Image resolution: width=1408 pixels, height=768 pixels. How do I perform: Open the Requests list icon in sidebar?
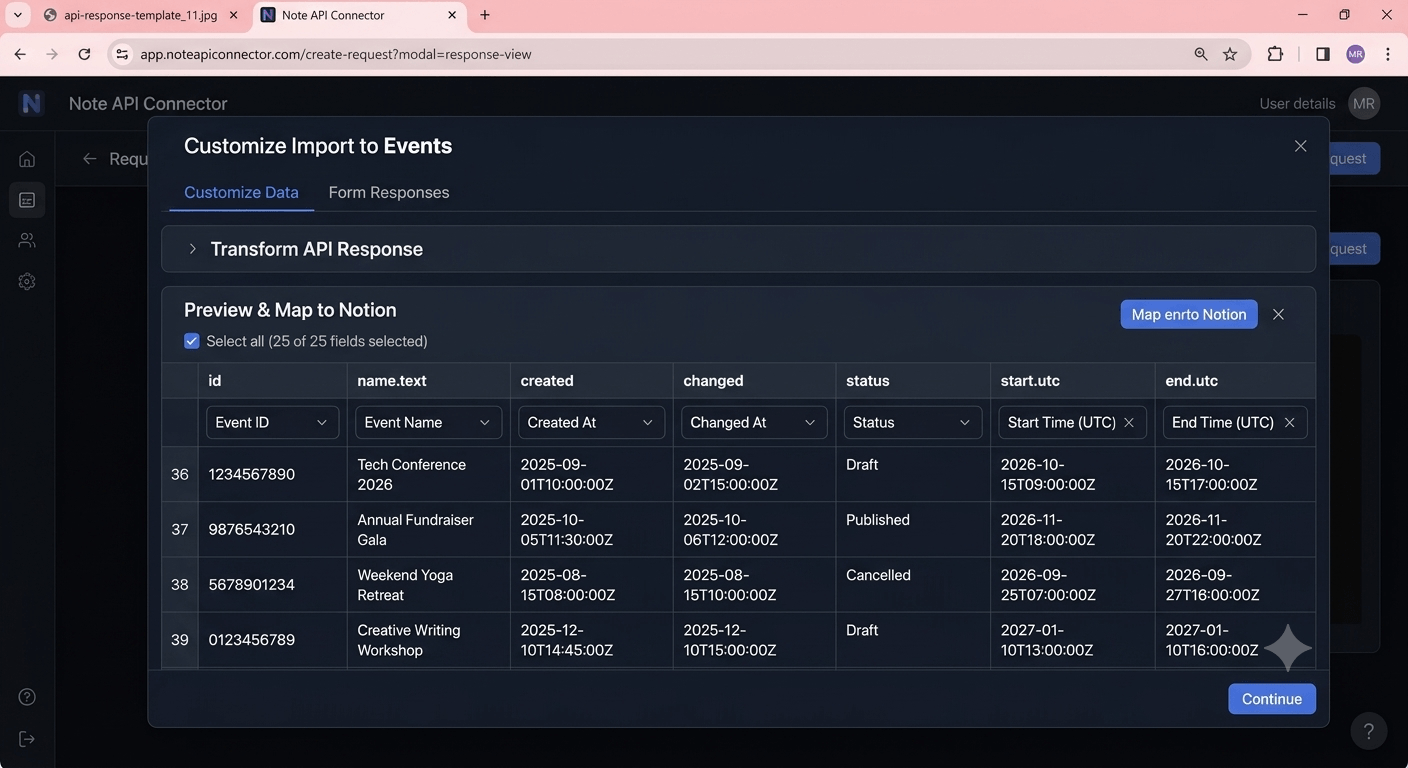(27, 200)
